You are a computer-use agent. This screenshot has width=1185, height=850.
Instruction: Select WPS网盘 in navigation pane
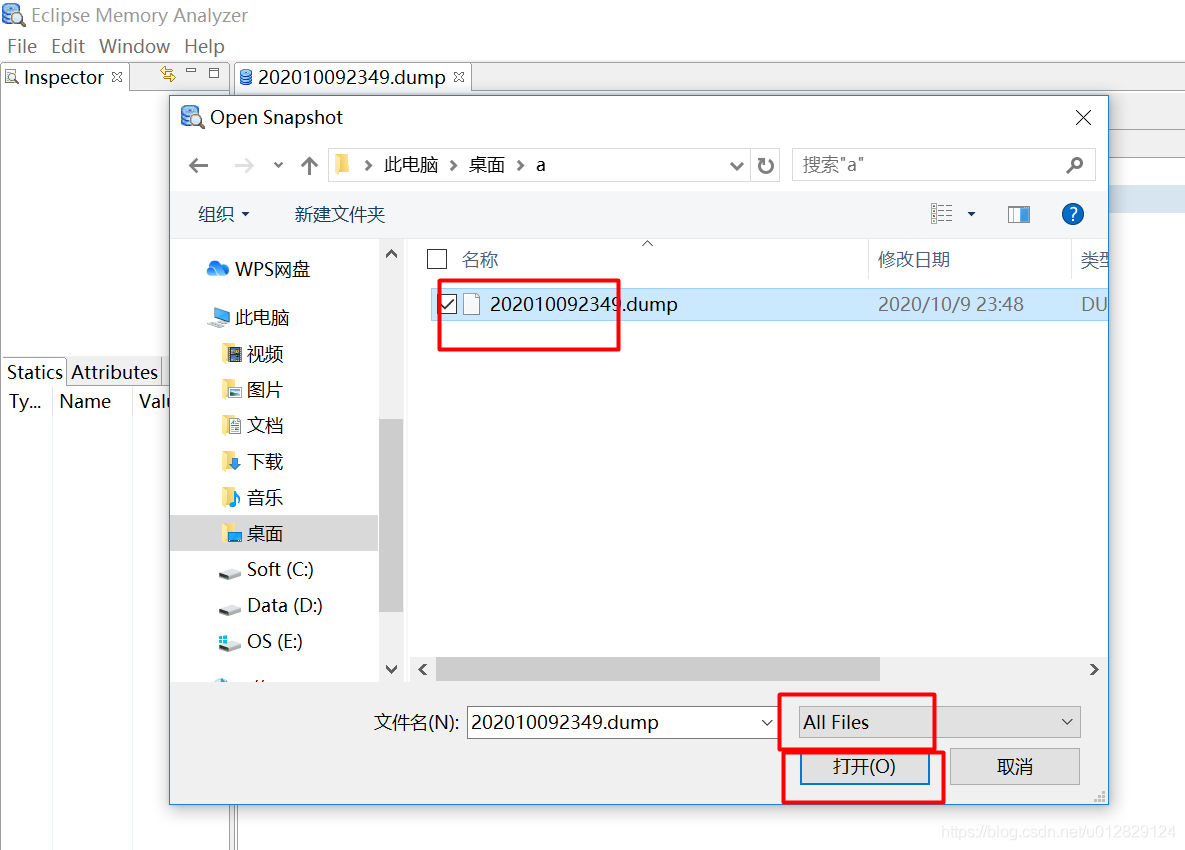(258, 269)
